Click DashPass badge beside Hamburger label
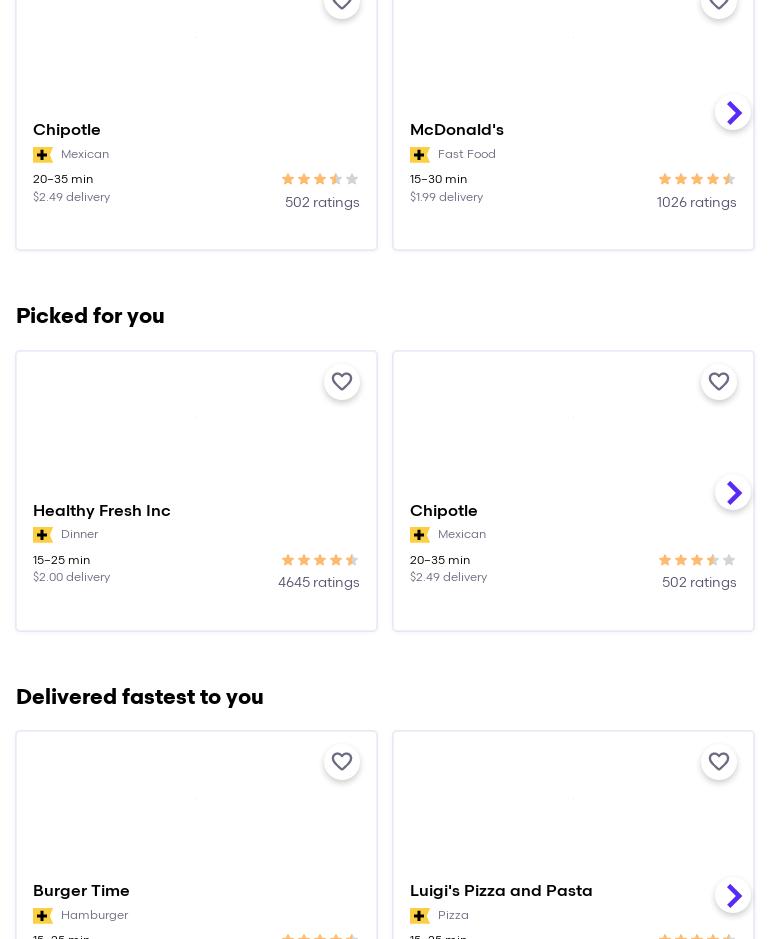Screen dimensions: 770x939 click(43, 916)
